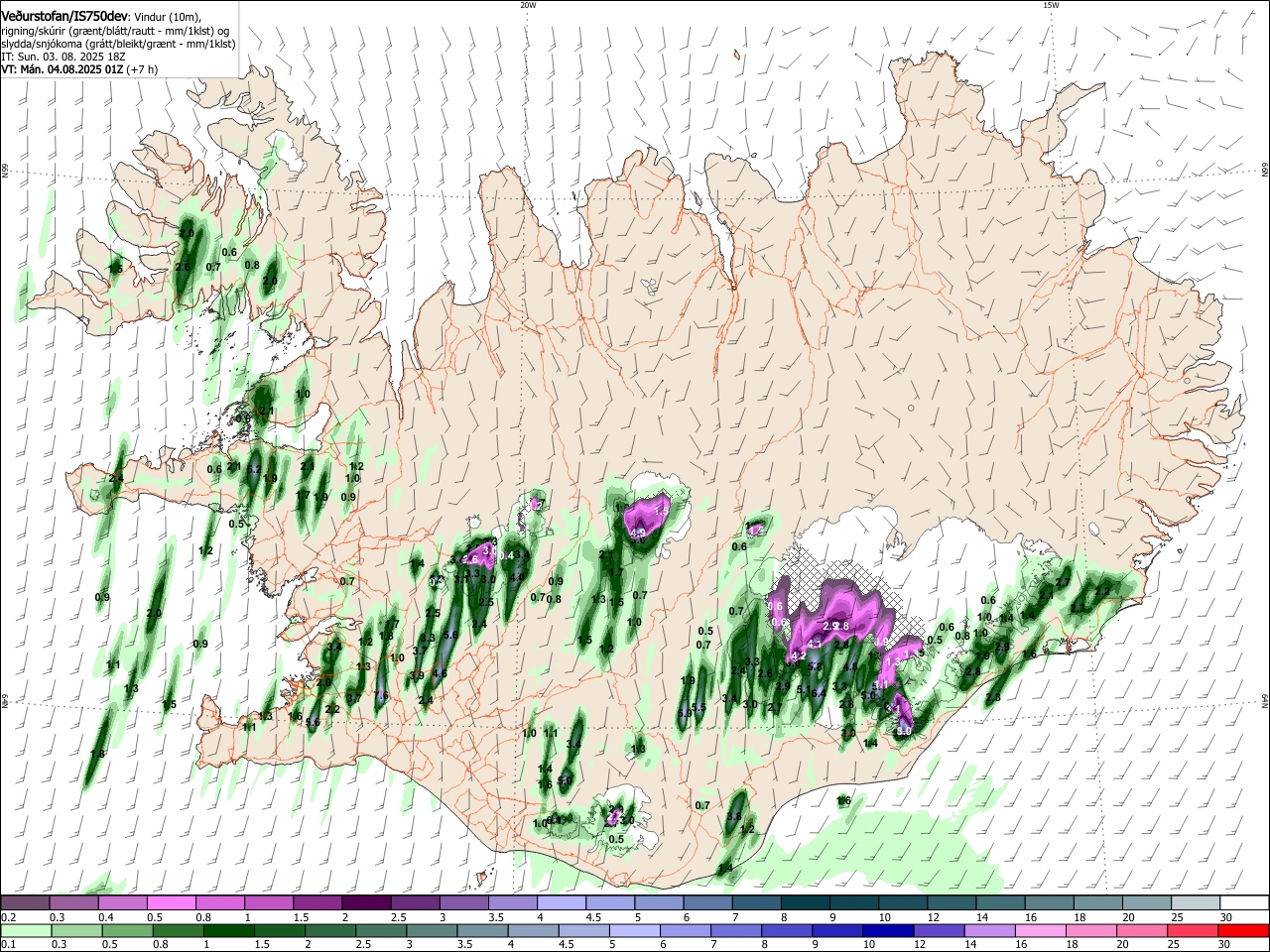Click the 0.1 label on the rain scale
The image size is (1270, 952).
pos(8,945)
